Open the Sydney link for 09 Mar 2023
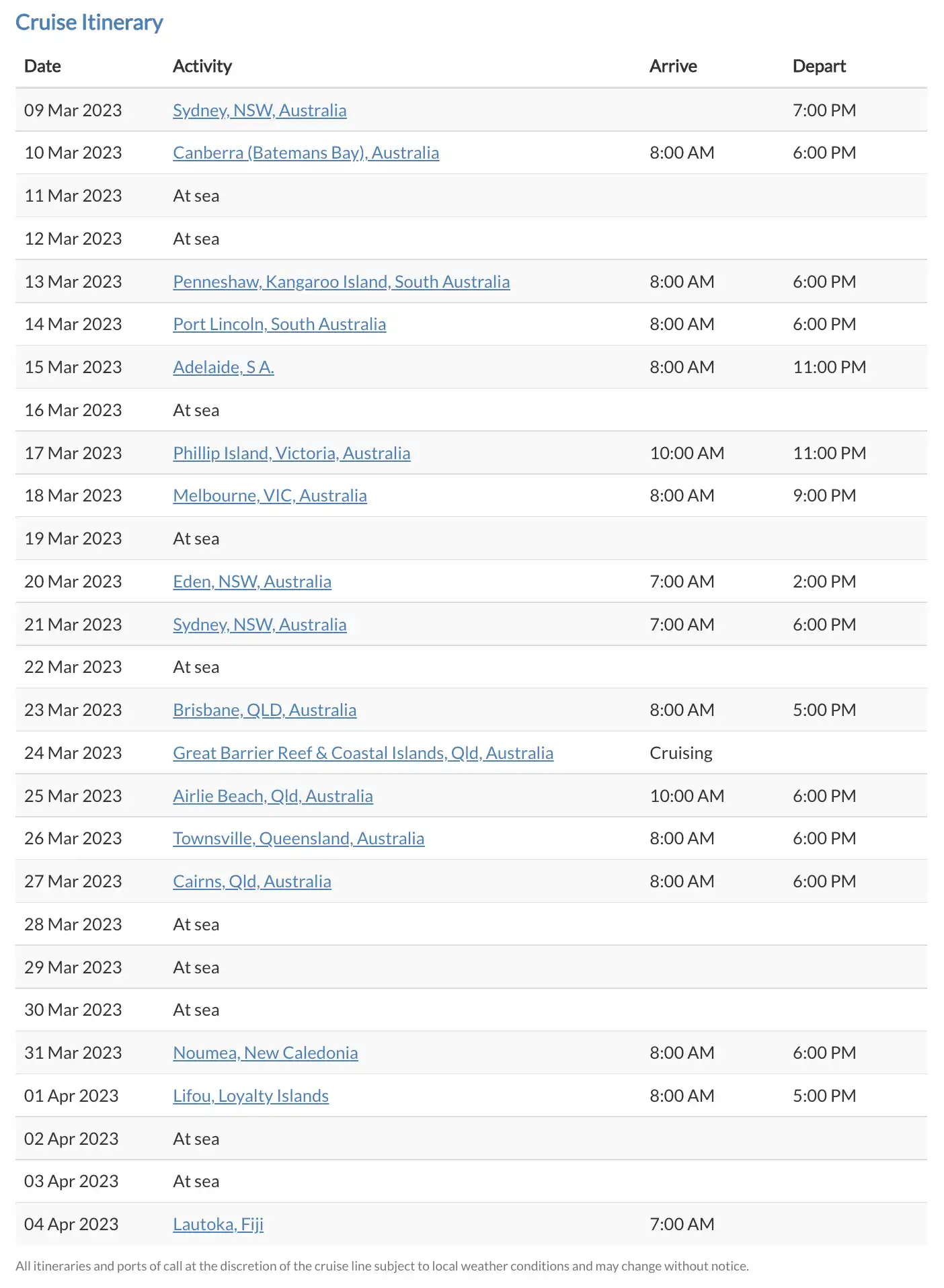This screenshot has height=1288, width=944. coord(260,110)
